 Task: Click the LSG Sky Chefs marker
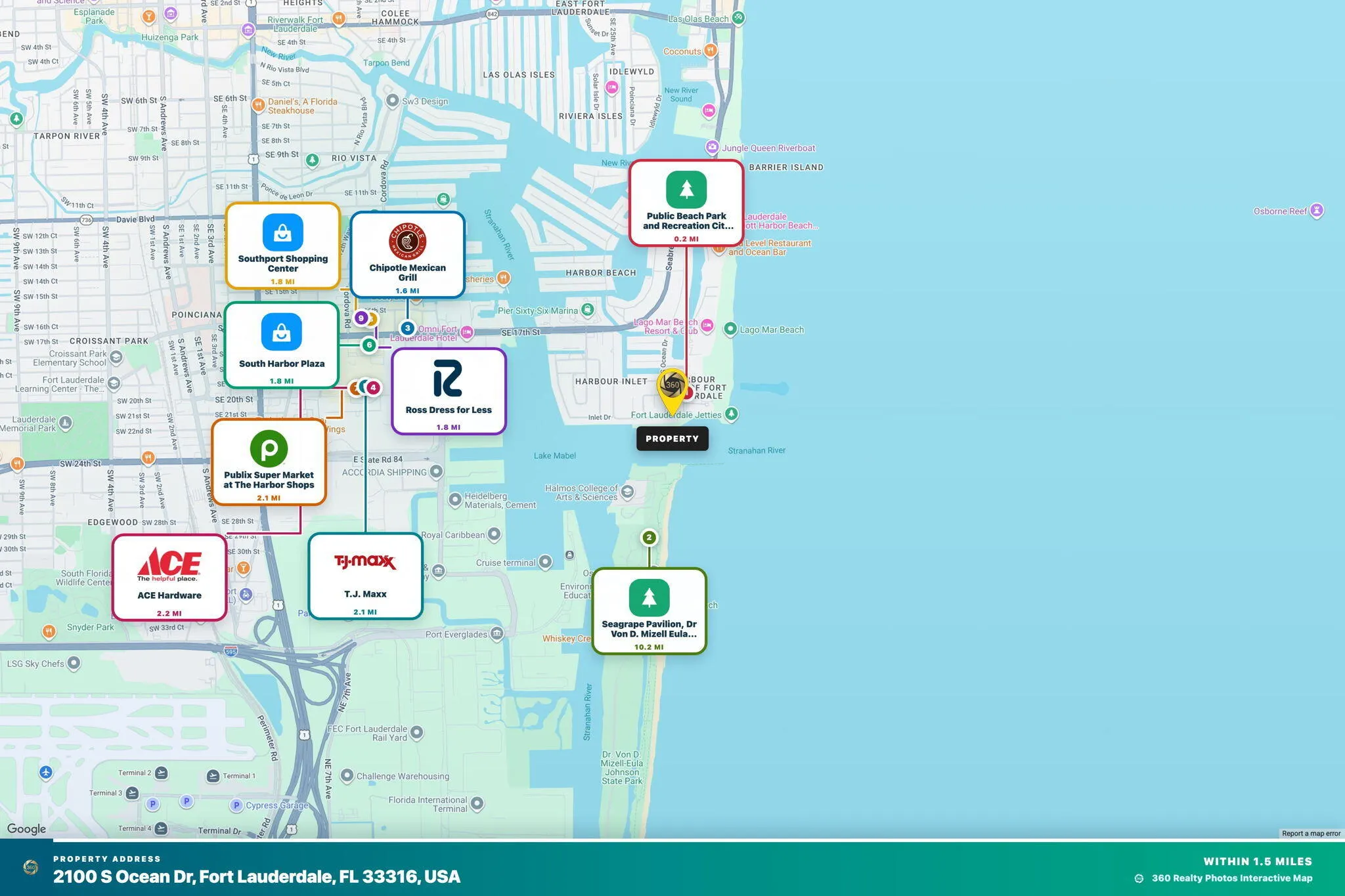[74, 663]
